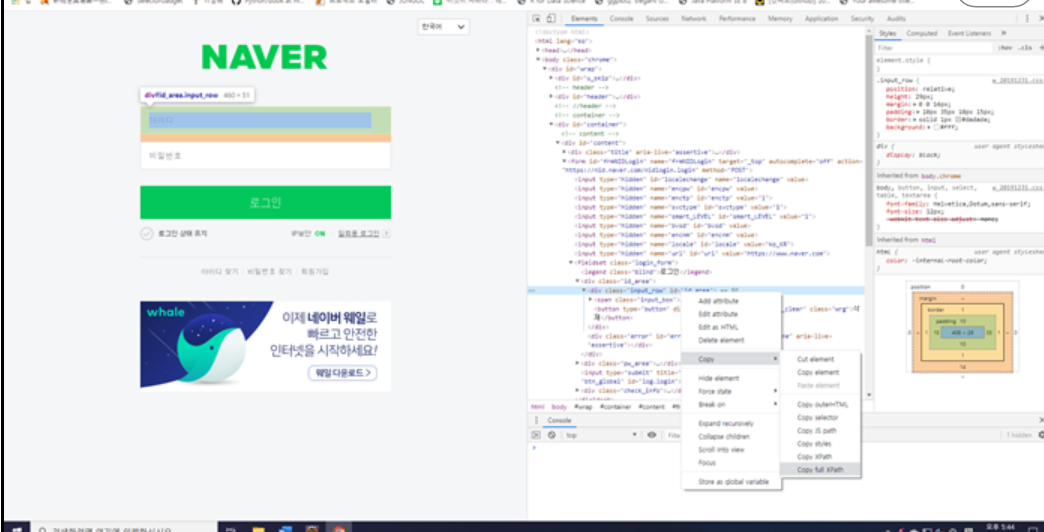Viewport: 1044px width, 532px height.
Task: Toggle the device toolbar icon
Action: click(x=551, y=19)
